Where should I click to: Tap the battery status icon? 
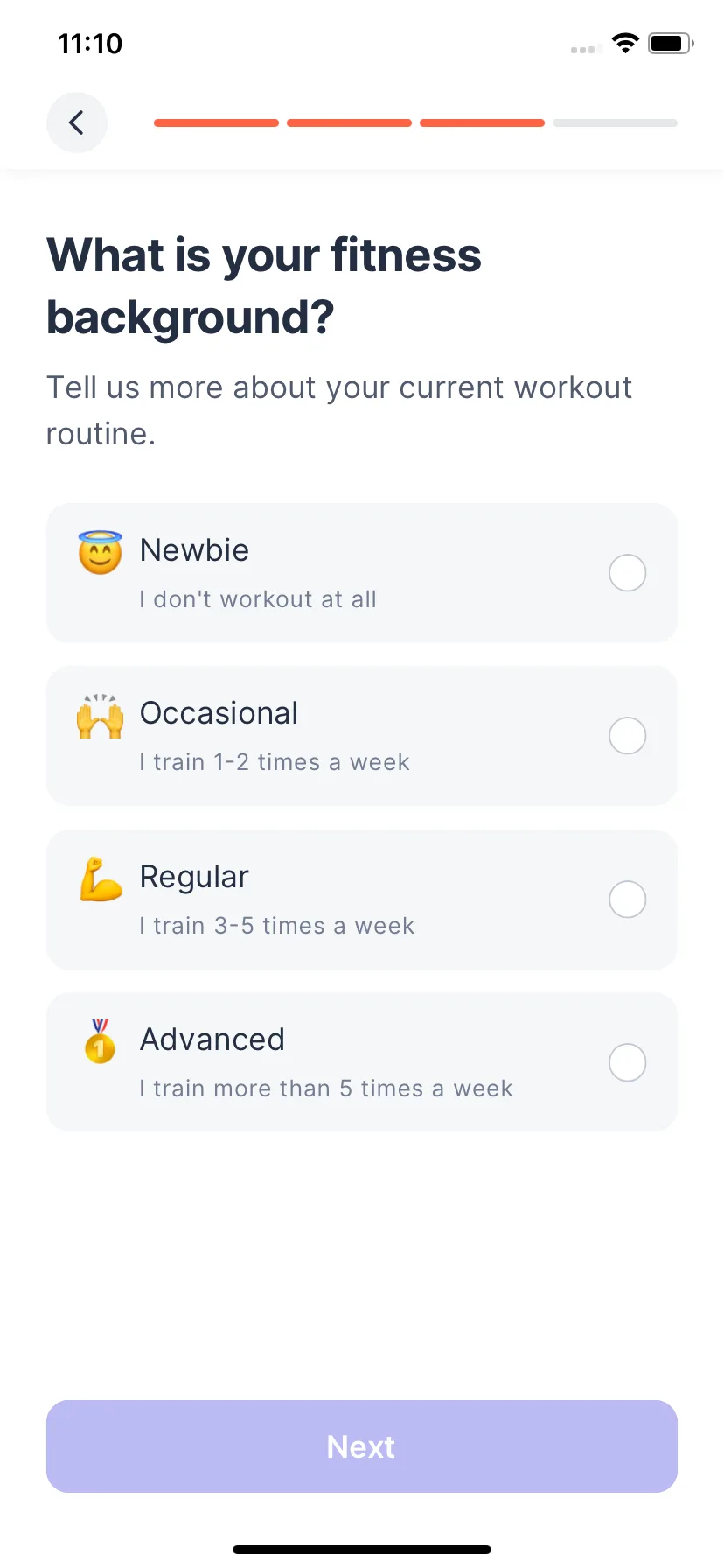pos(671,43)
